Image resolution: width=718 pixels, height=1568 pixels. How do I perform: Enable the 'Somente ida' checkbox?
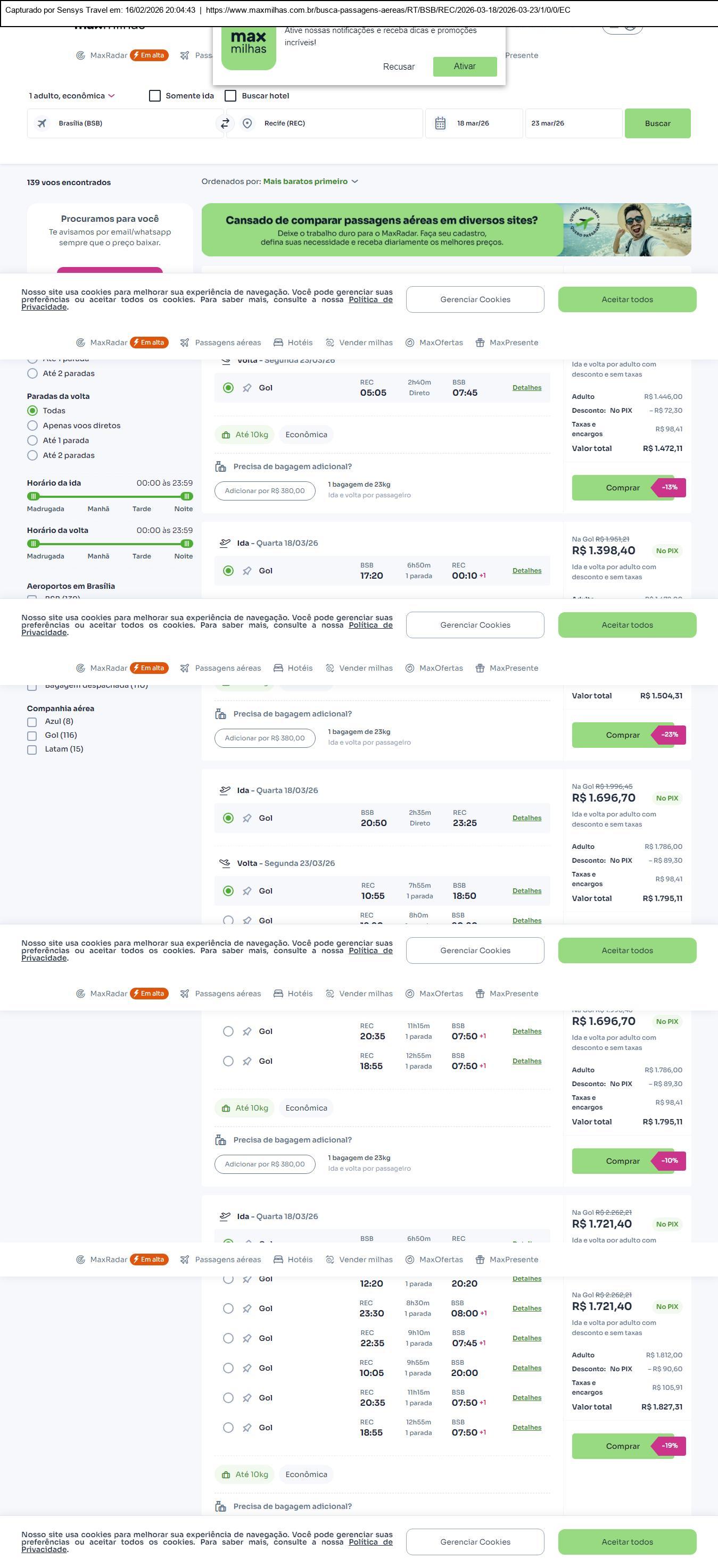point(155,96)
